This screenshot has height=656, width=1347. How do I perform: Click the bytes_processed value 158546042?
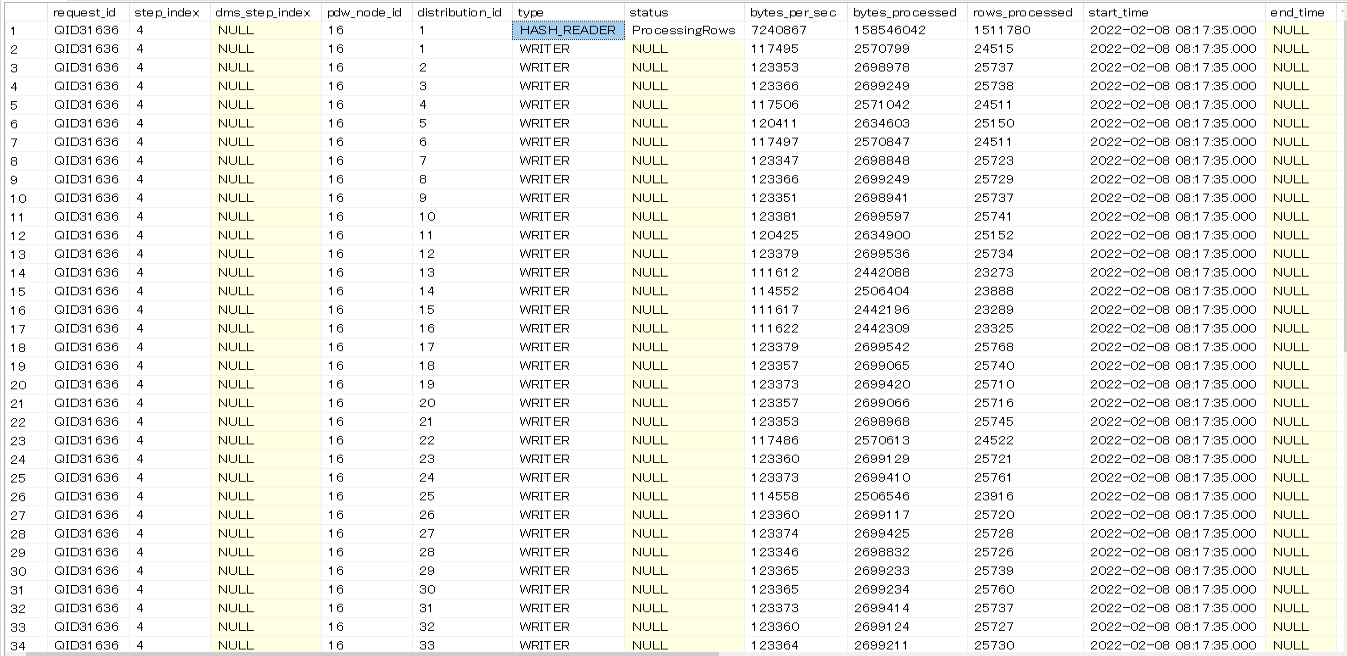pos(906,30)
